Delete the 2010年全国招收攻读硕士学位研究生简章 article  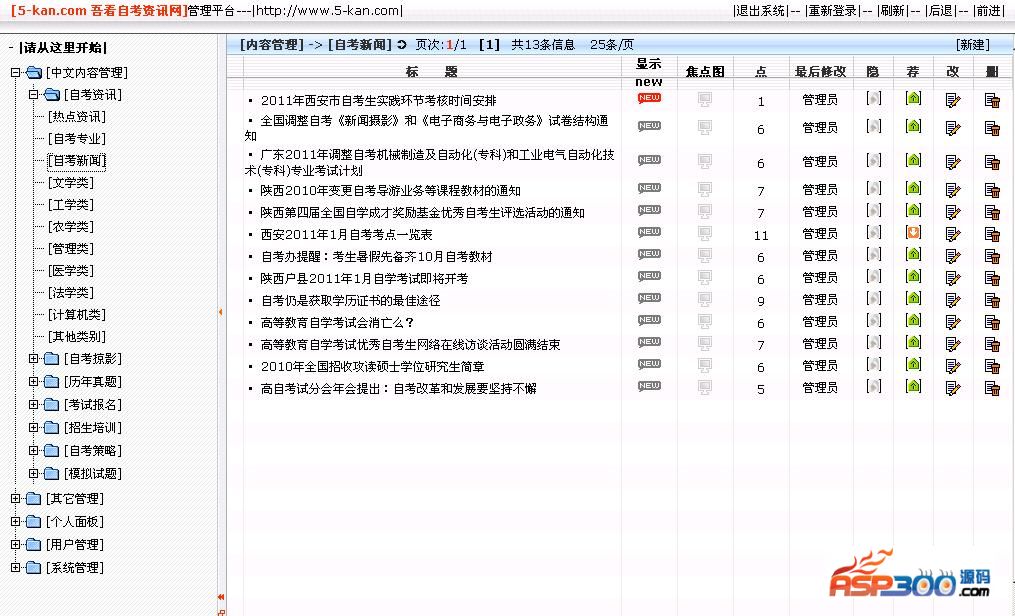coord(992,366)
